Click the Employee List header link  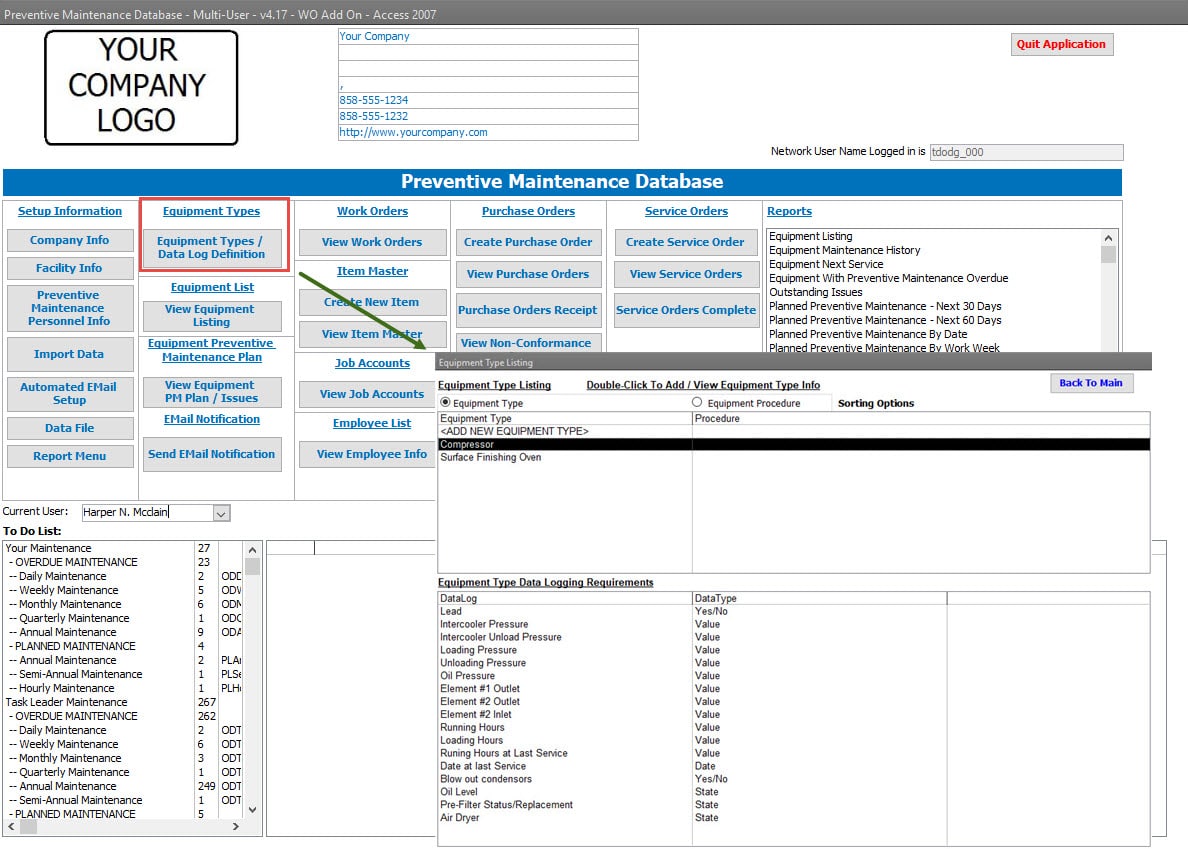pyautogui.click(x=372, y=423)
